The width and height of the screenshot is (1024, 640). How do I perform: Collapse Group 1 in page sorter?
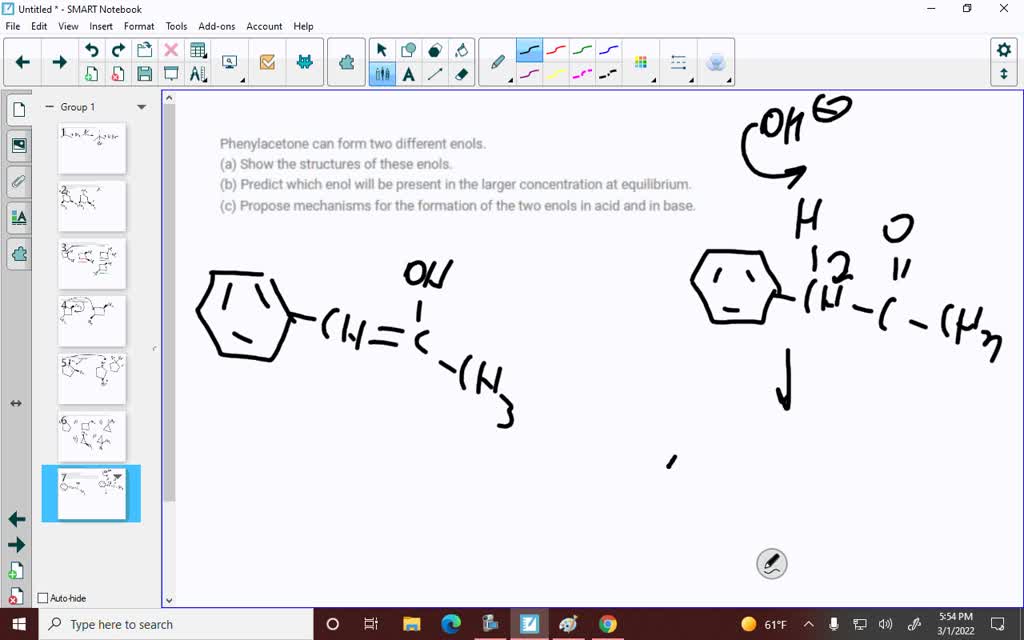pos(49,107)
